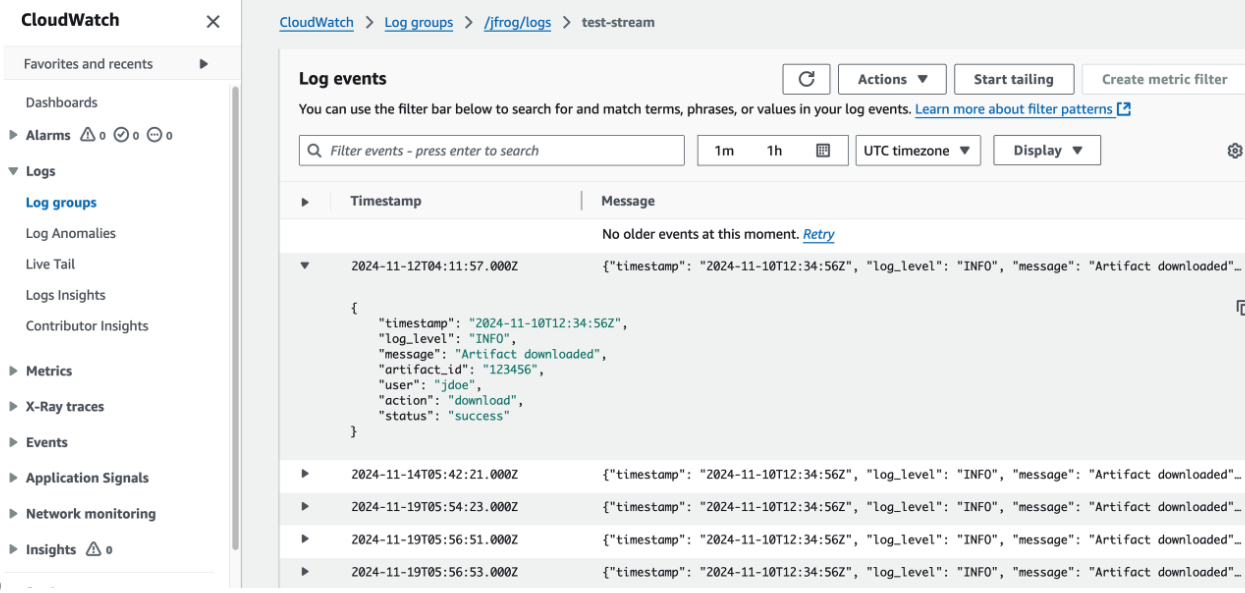Click the filter events search field
Screen dimensions: 1245x593
coord(491,150)
